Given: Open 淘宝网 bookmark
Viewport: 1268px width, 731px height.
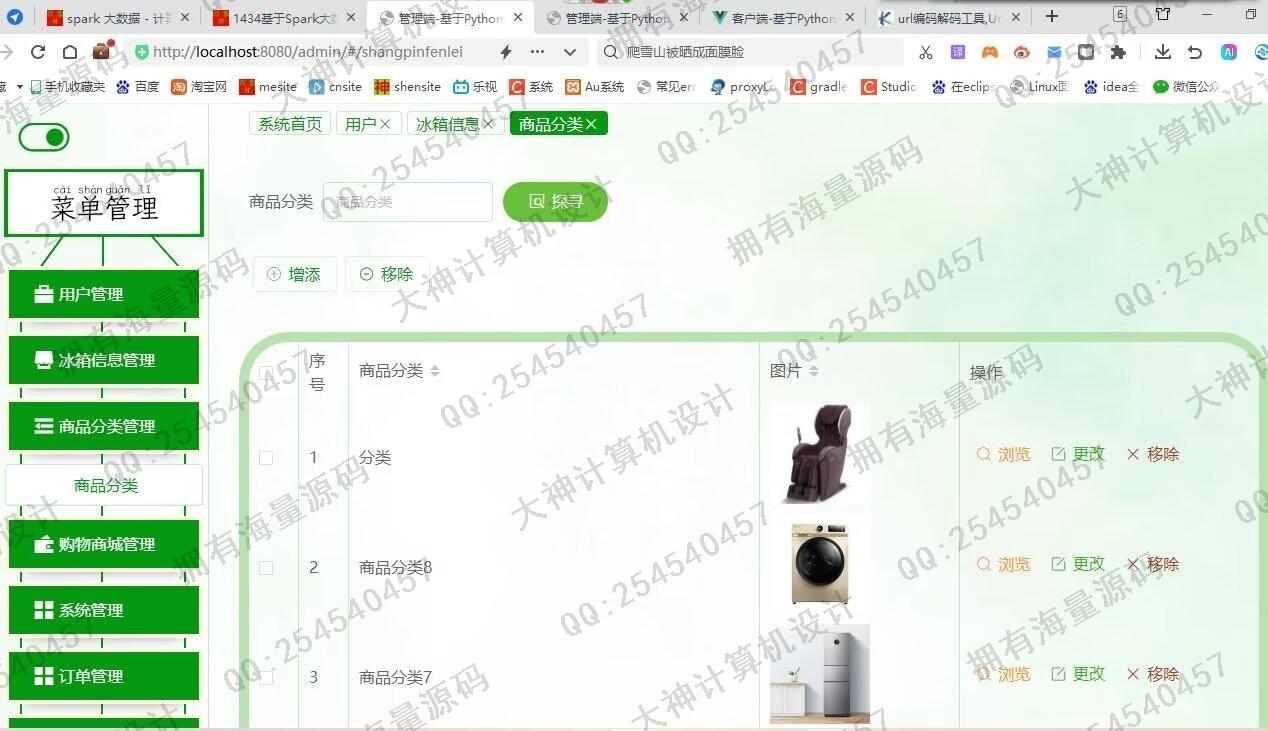Looking at the screenshot, I should (199, 87).
